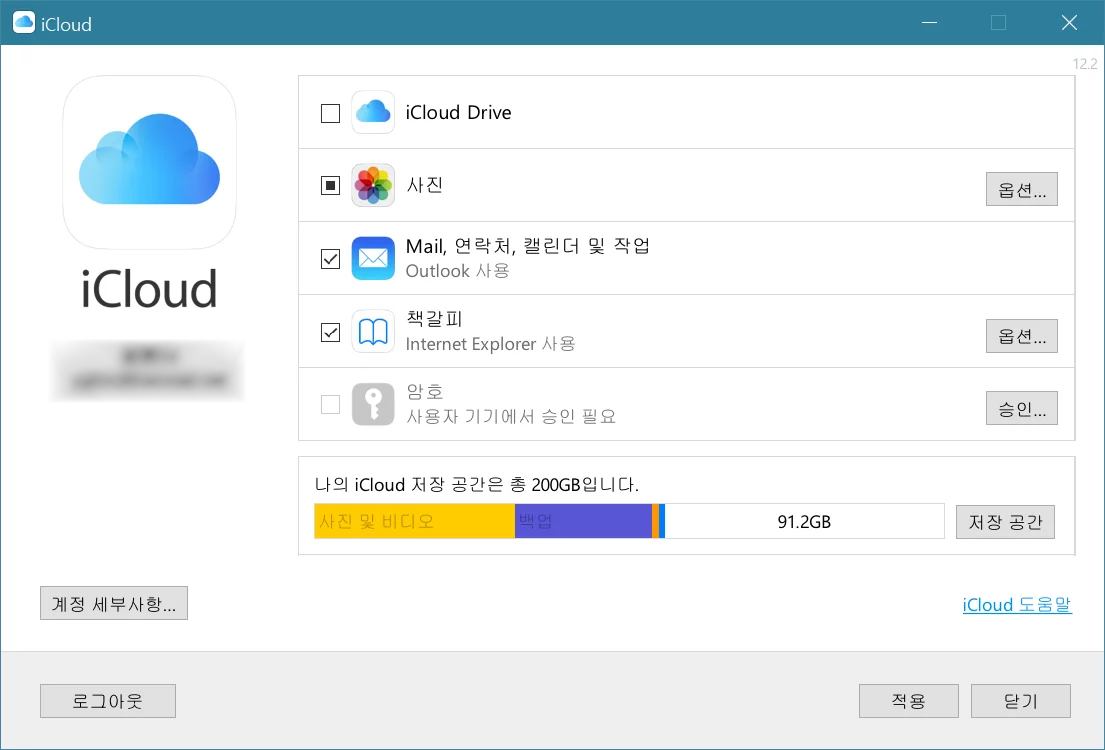
Task: Click the small iCloud icon in title bar
Action: tap(24, 23)
